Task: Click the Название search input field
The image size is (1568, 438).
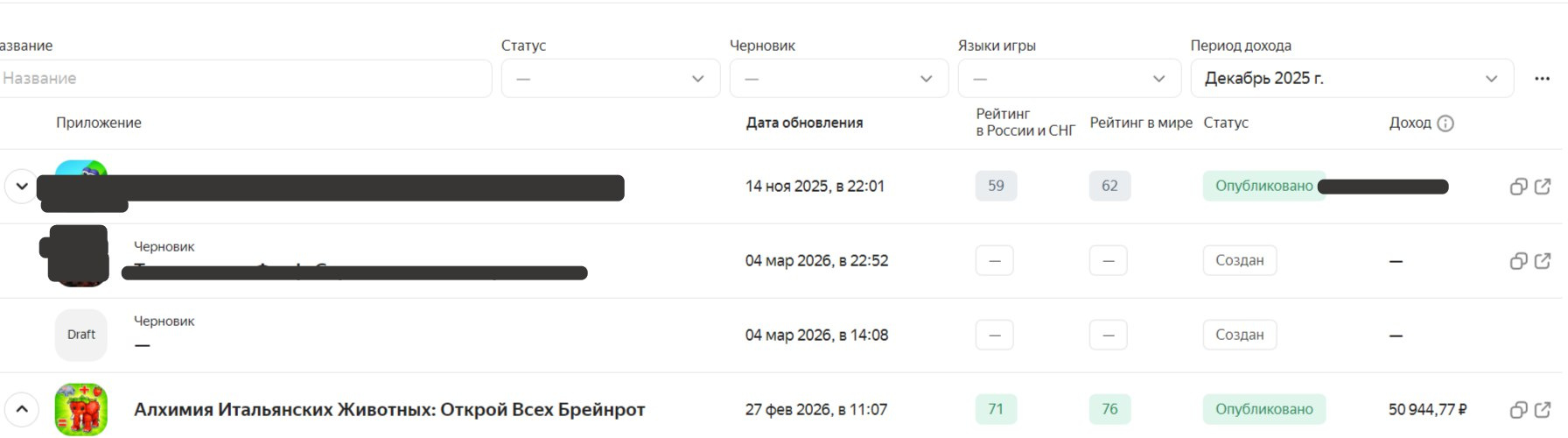Action: 243,79
